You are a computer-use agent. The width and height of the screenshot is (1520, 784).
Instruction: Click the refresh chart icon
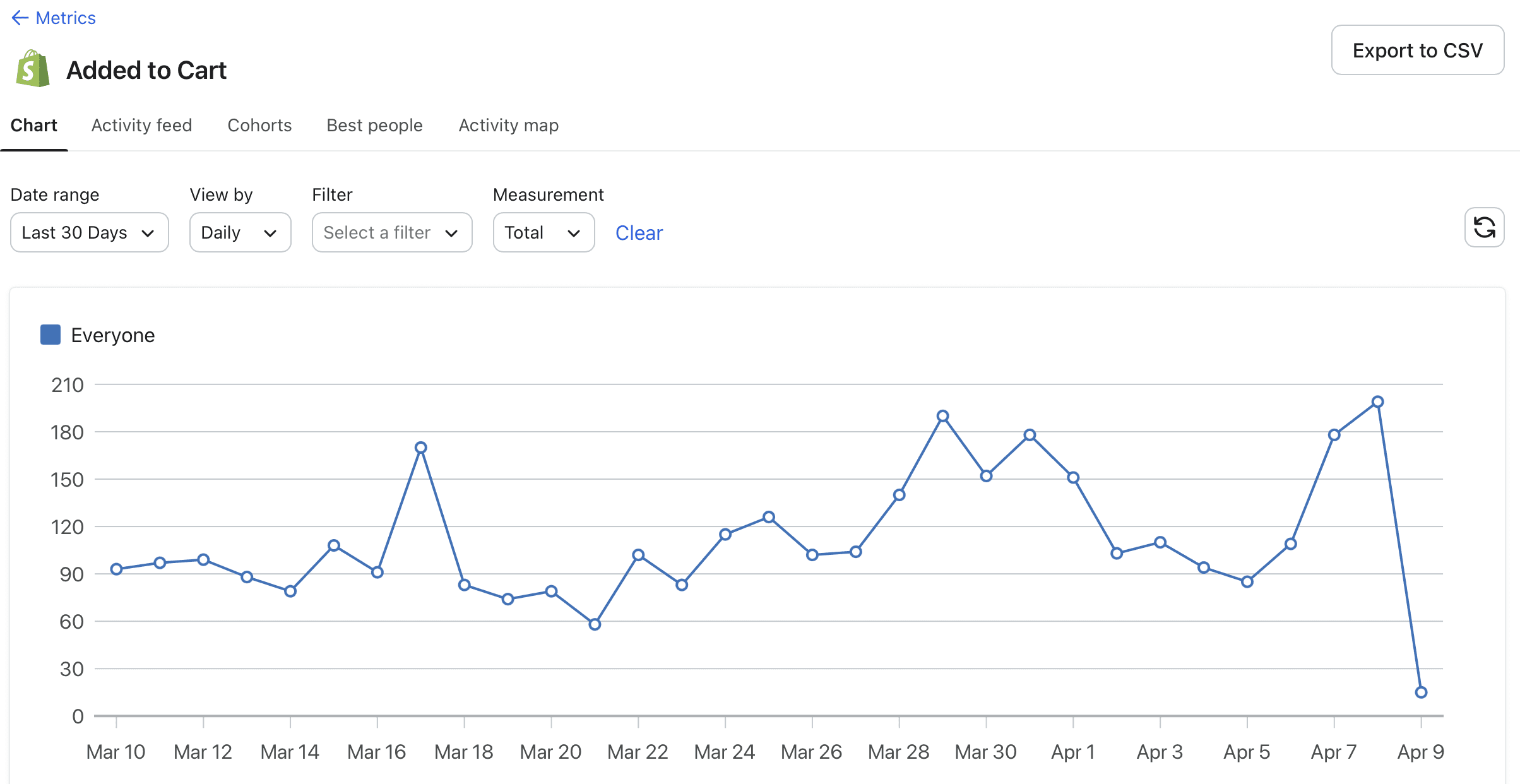(1484, 227)
